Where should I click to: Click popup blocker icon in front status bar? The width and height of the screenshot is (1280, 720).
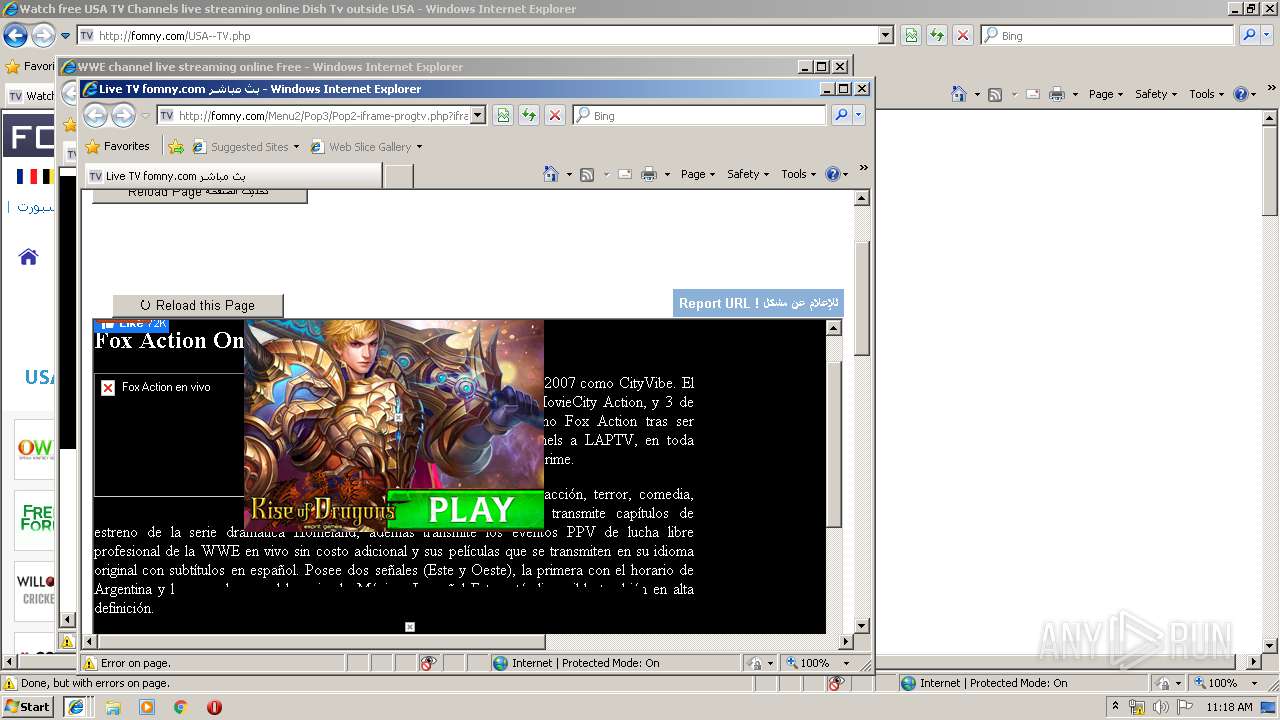pyautogui.click(x=429, y=663)
